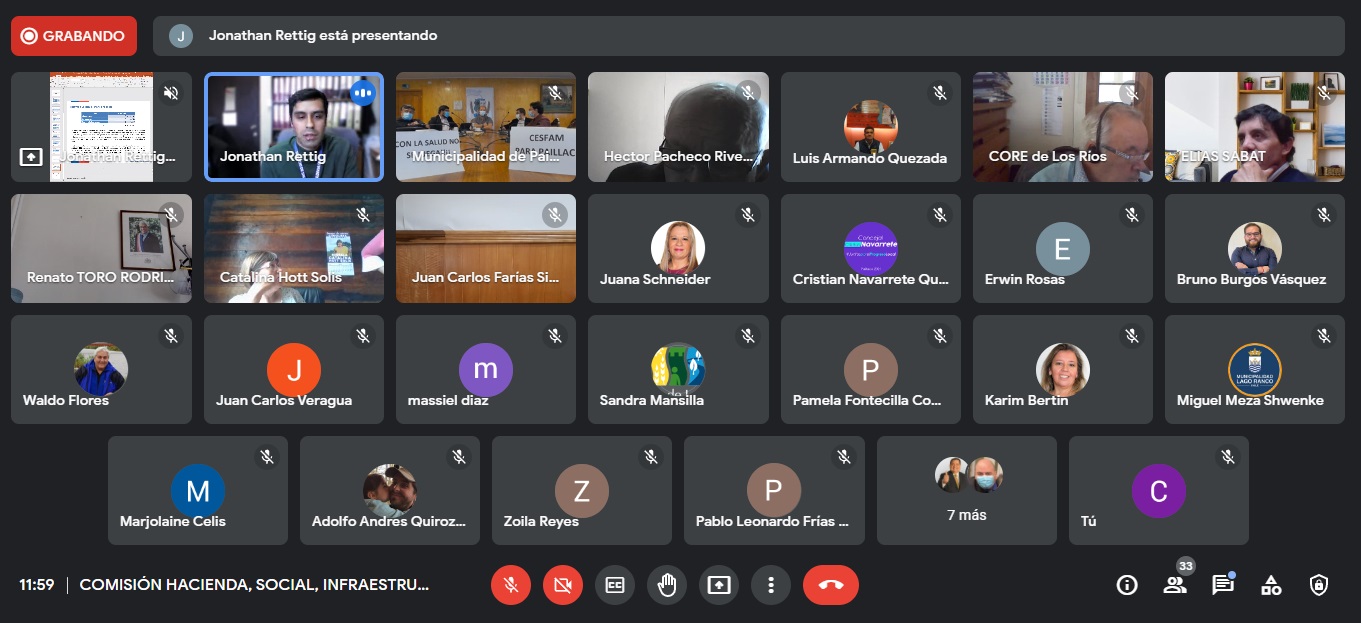
Task: Click the ELIAS SABAT video tile
Action: tap(1254, 127)
